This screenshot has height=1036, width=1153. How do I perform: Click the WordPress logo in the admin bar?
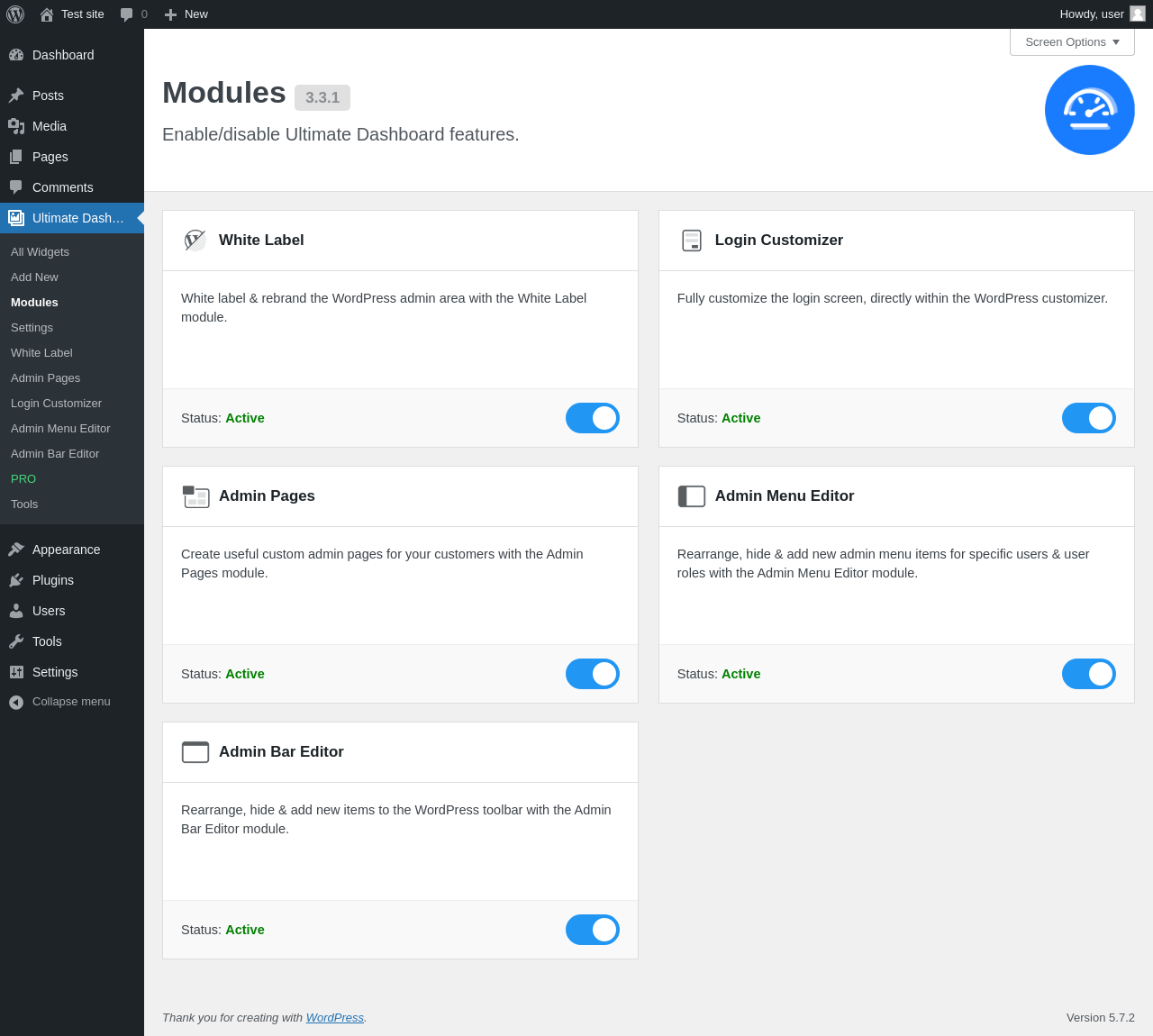(15, 14)
